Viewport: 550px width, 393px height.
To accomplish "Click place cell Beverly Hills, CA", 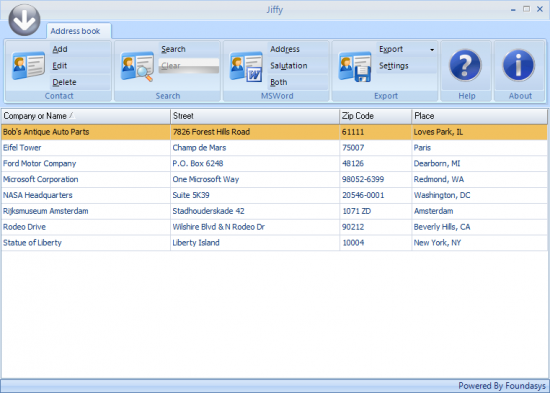I will pyautogui.click(x=479, y=227).
